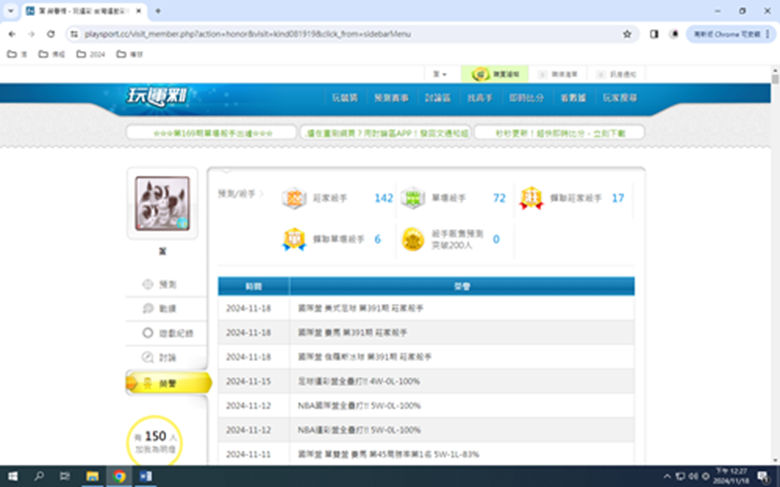The image size is (780, 487).
Task: Switch to the 預測 sidebar tab
Action: (x=167, y=285)
